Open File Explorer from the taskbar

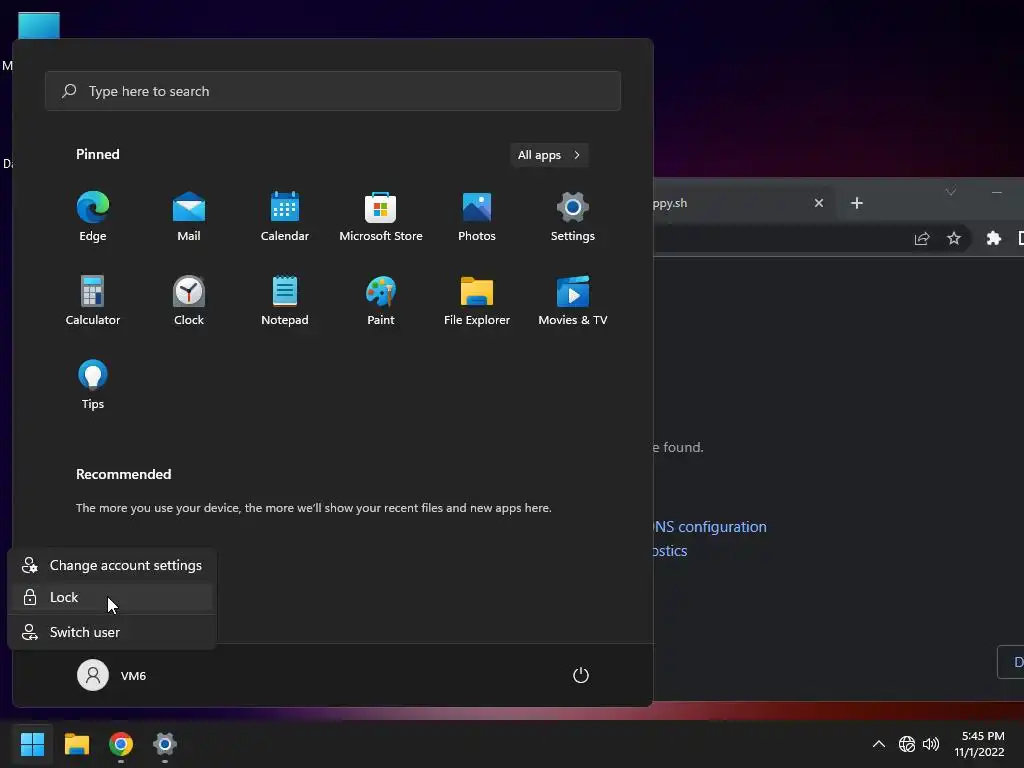tap(76, 744)
